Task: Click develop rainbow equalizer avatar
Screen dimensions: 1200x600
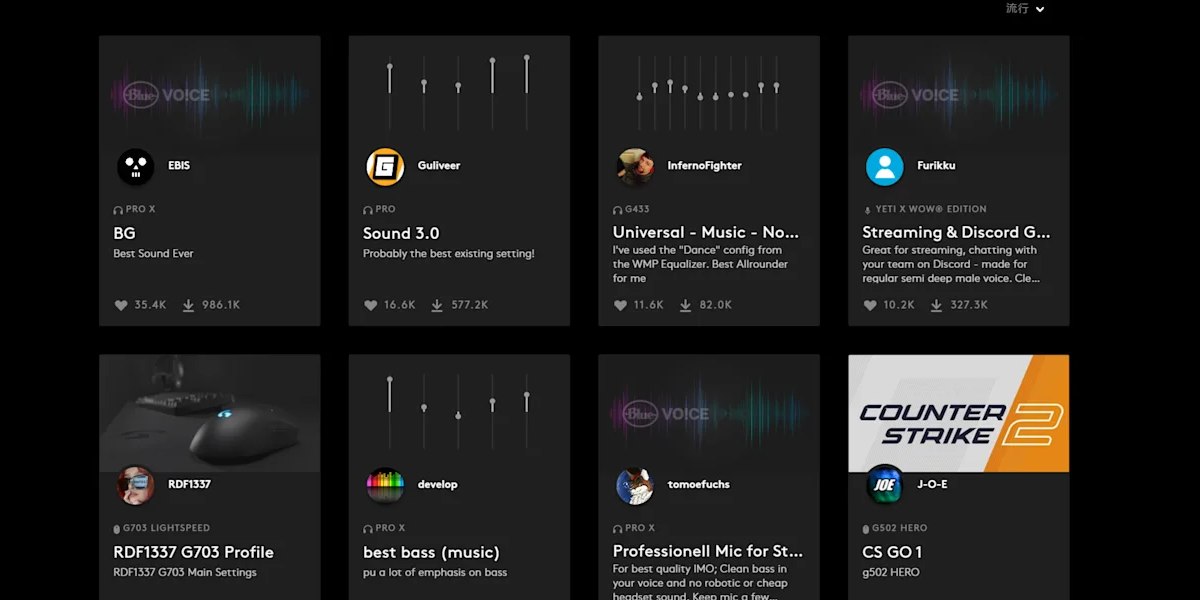Action: point(385,485)
